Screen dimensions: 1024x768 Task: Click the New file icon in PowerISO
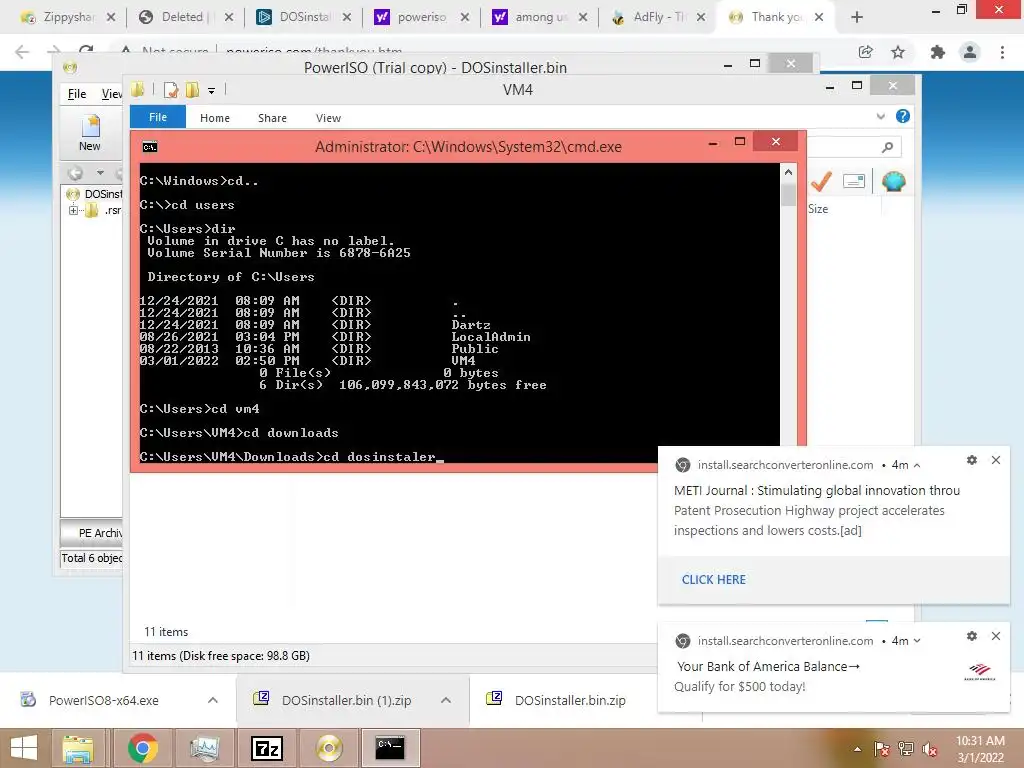point(89,133)
